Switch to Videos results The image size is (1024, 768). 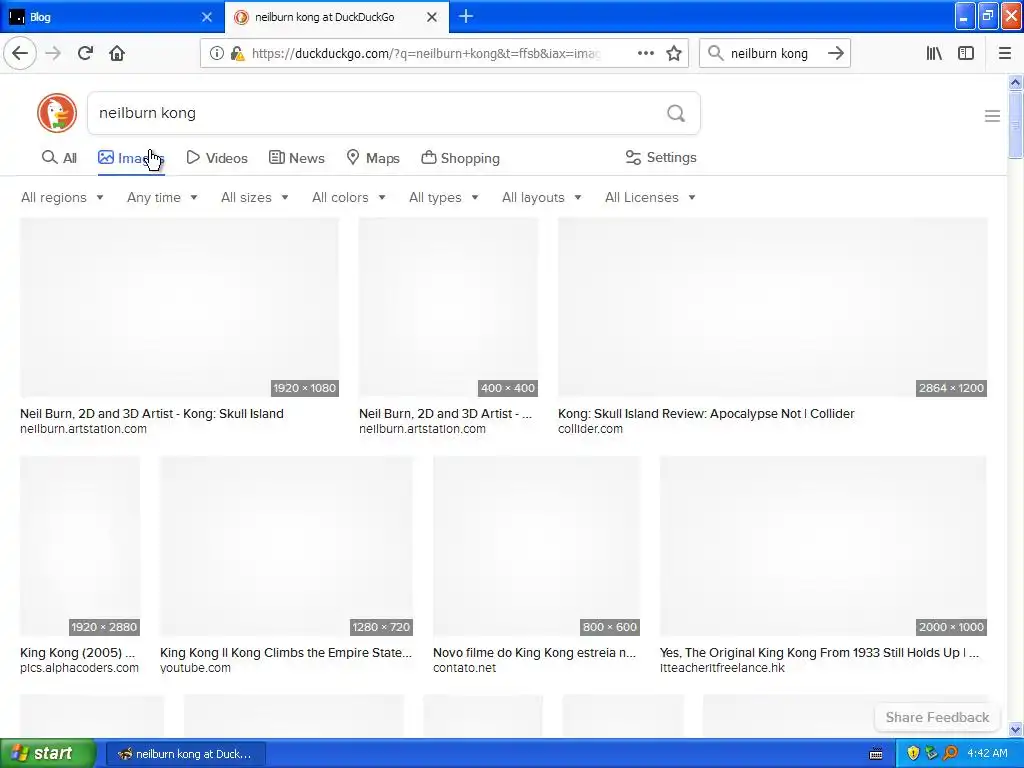[217, 158]
